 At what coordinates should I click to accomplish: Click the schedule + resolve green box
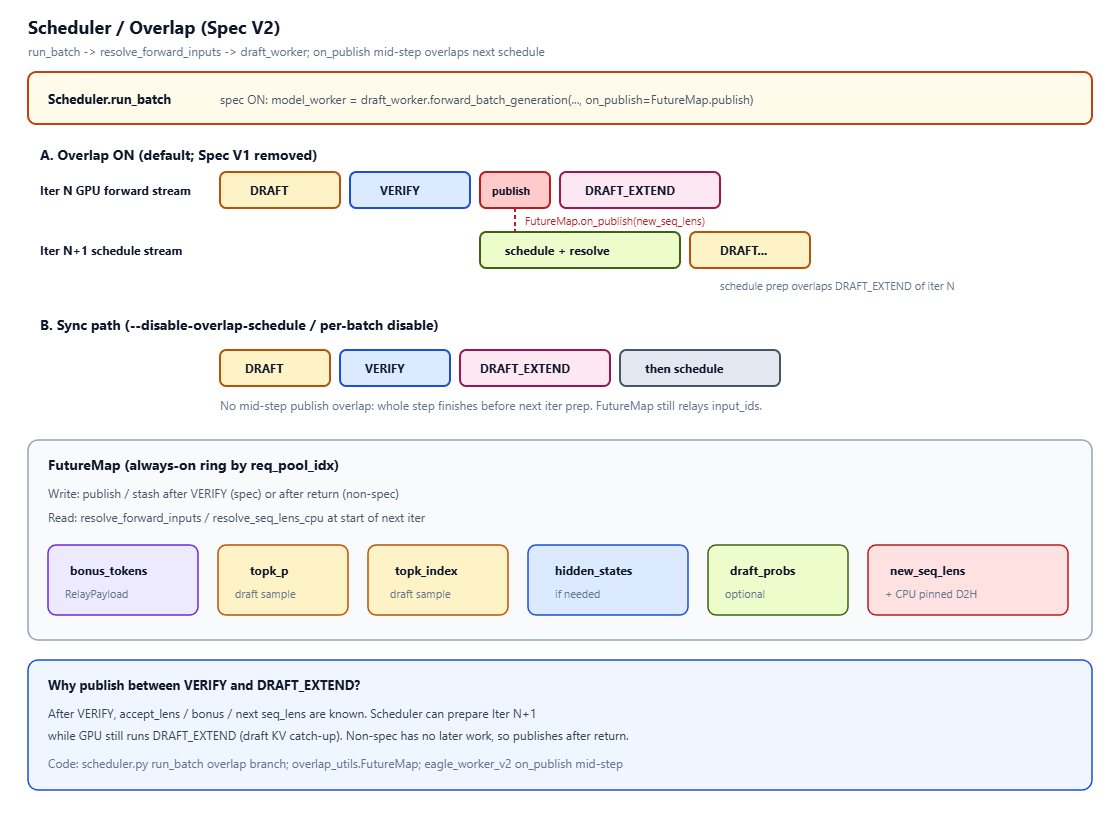(580, 250)
